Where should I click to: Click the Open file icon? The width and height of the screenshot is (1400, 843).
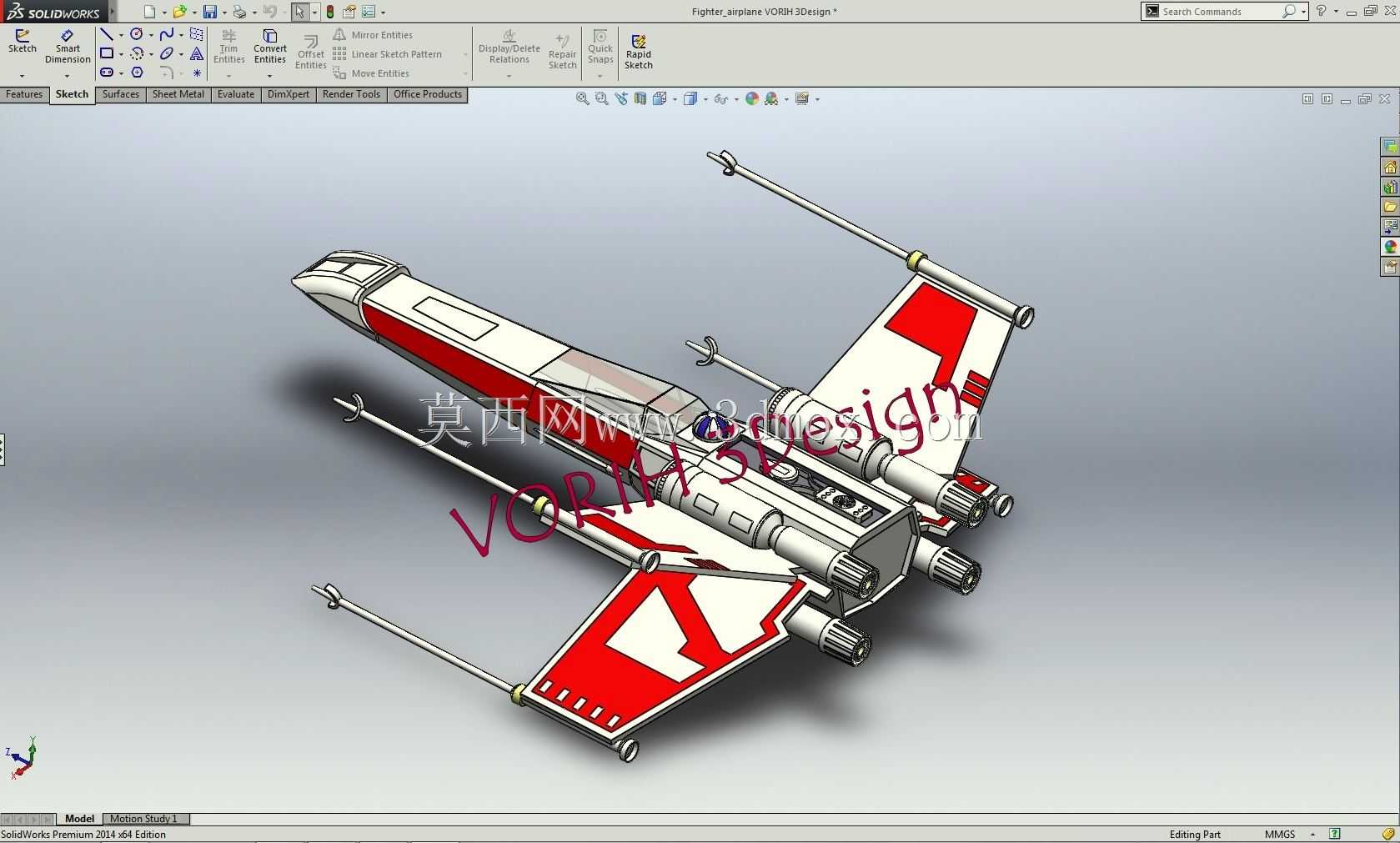(179, 12)
